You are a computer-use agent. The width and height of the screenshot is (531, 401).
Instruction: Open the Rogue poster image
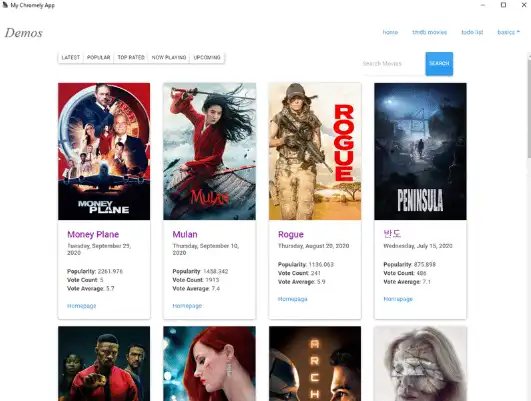315,151
